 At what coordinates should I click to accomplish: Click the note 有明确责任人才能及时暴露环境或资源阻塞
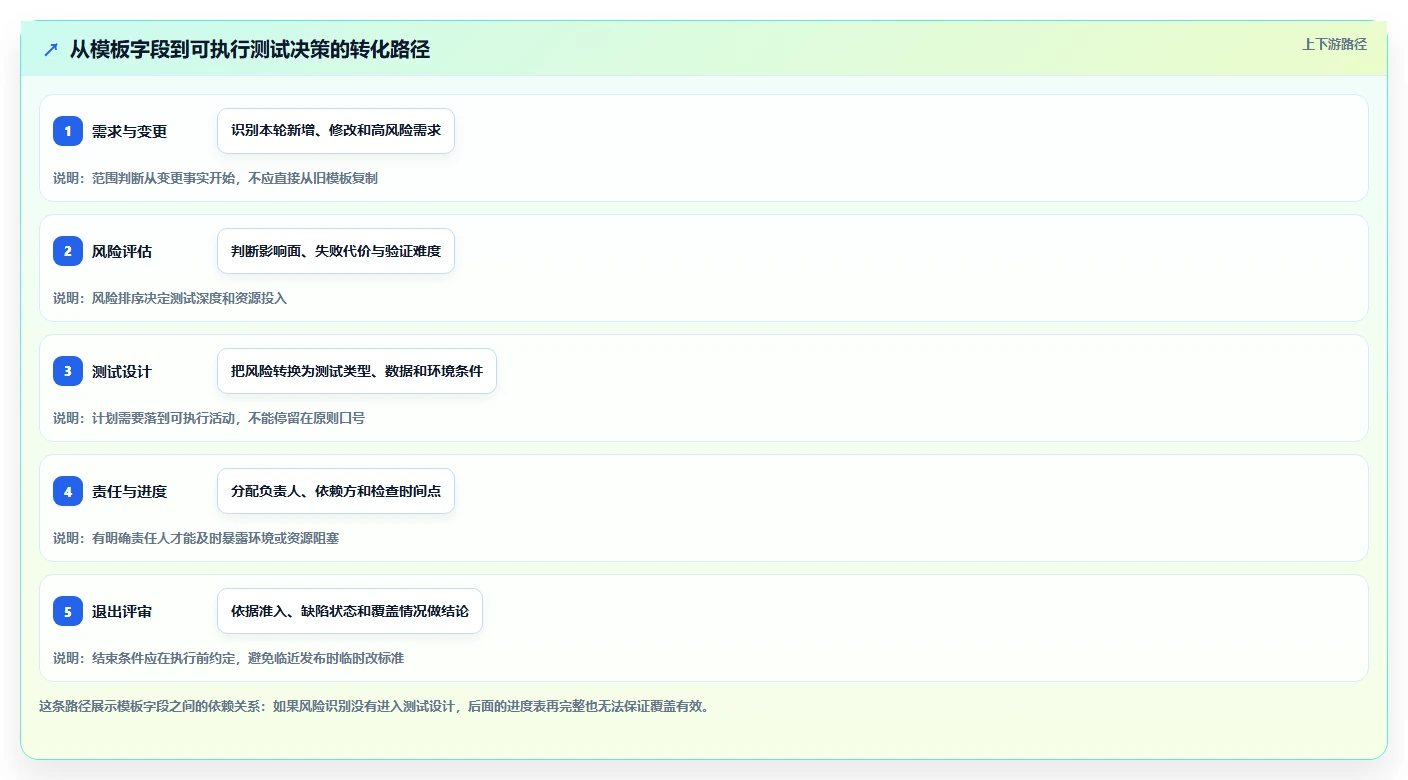point(215,538)
